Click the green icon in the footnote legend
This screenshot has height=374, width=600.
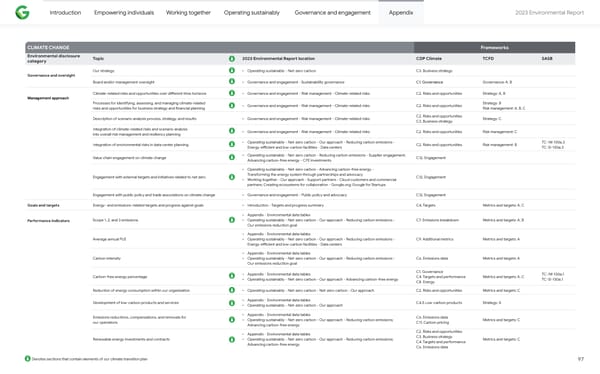tap(28, 359)
